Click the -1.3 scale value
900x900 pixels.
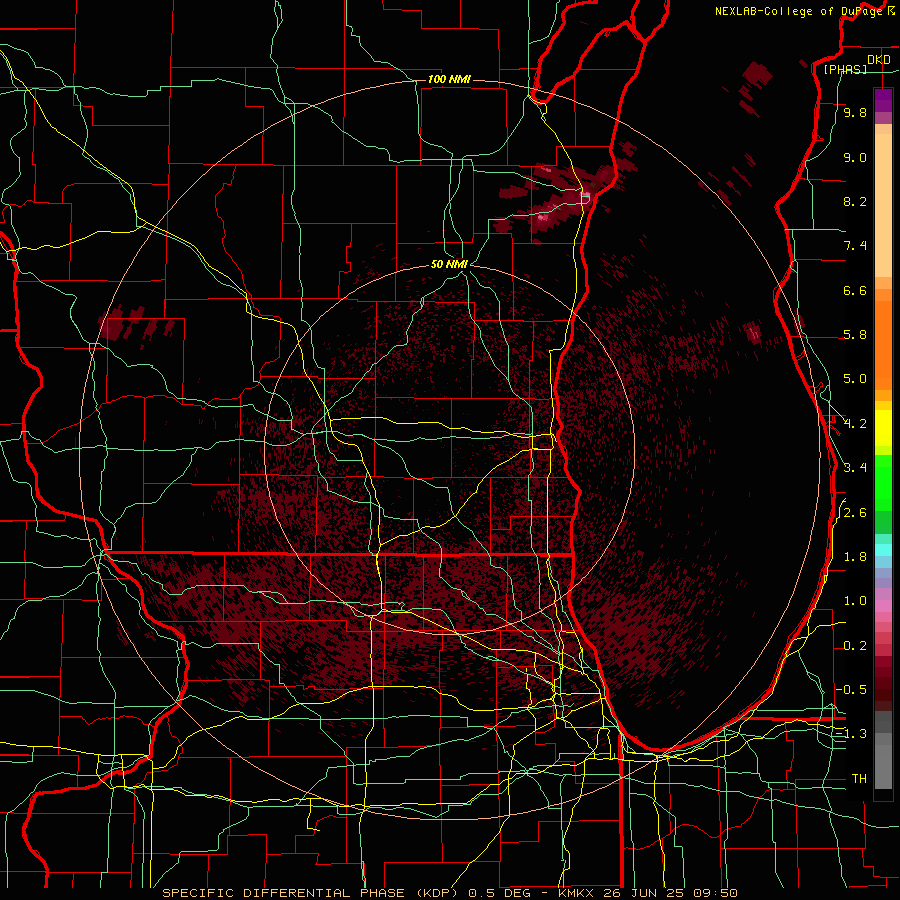coord(852,734)
